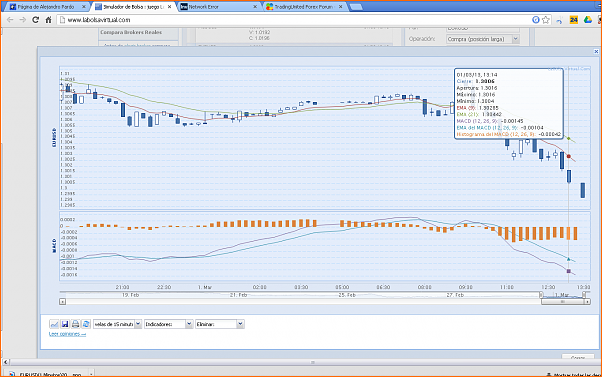This screenshot has height=377, width=602.
Task: Click the chart navigator's right range handle
Action: (x=584, y=295)
